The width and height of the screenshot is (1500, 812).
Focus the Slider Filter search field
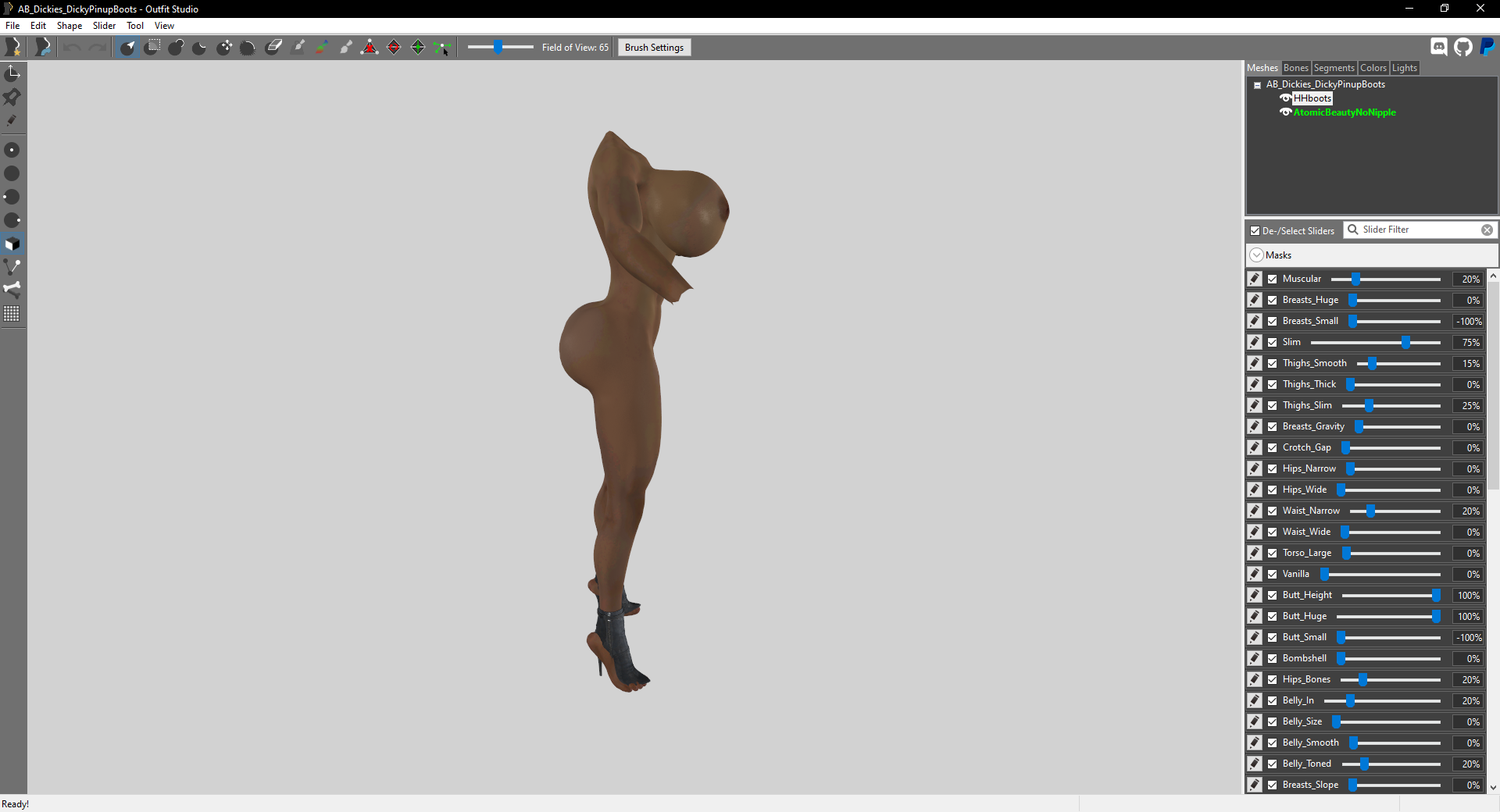pyautogui.click(x=1420, y=230)
